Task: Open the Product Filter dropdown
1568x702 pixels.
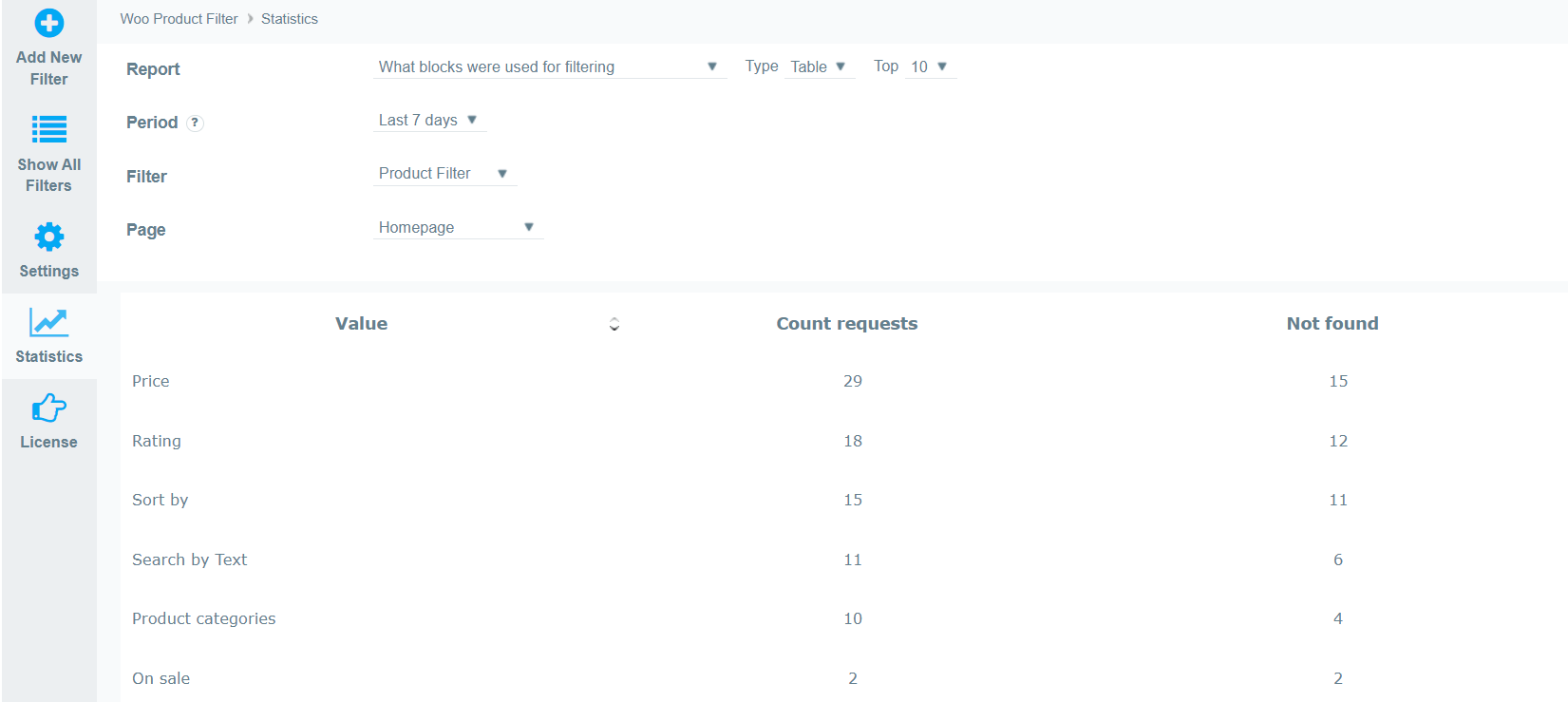Action: [x=444, y=174]
